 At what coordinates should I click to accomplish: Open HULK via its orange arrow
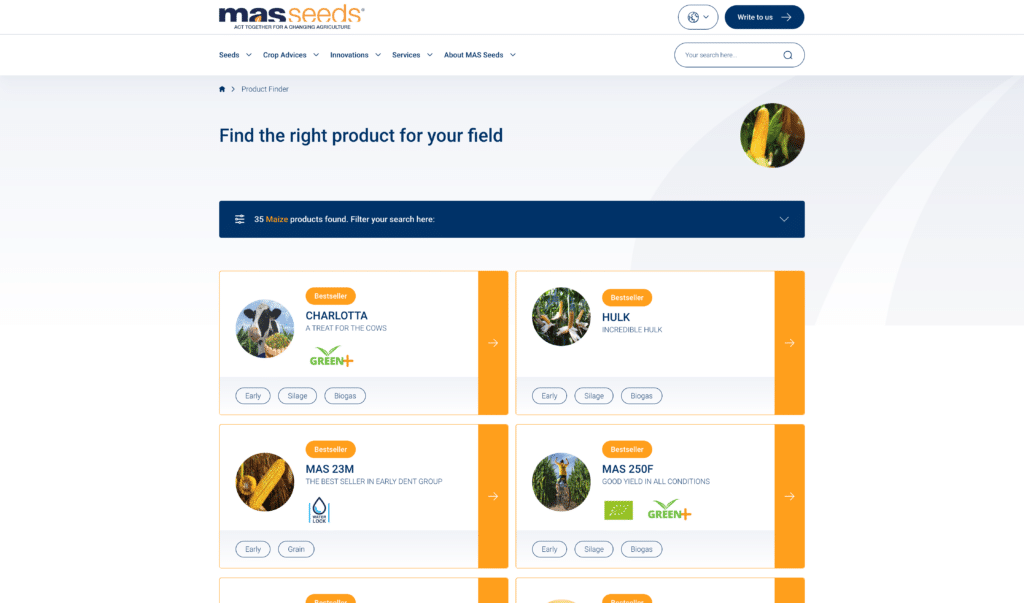point(790,343)
